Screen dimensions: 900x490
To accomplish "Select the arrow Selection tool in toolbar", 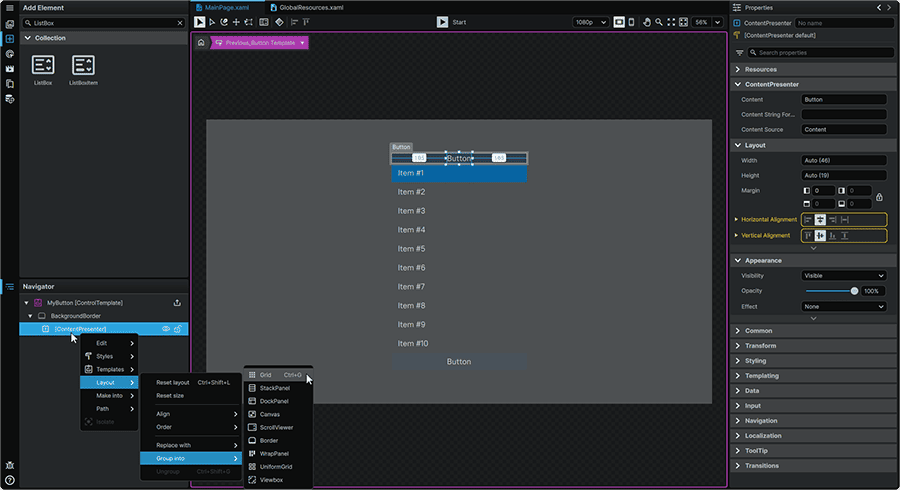I will (x=199, y=22).
